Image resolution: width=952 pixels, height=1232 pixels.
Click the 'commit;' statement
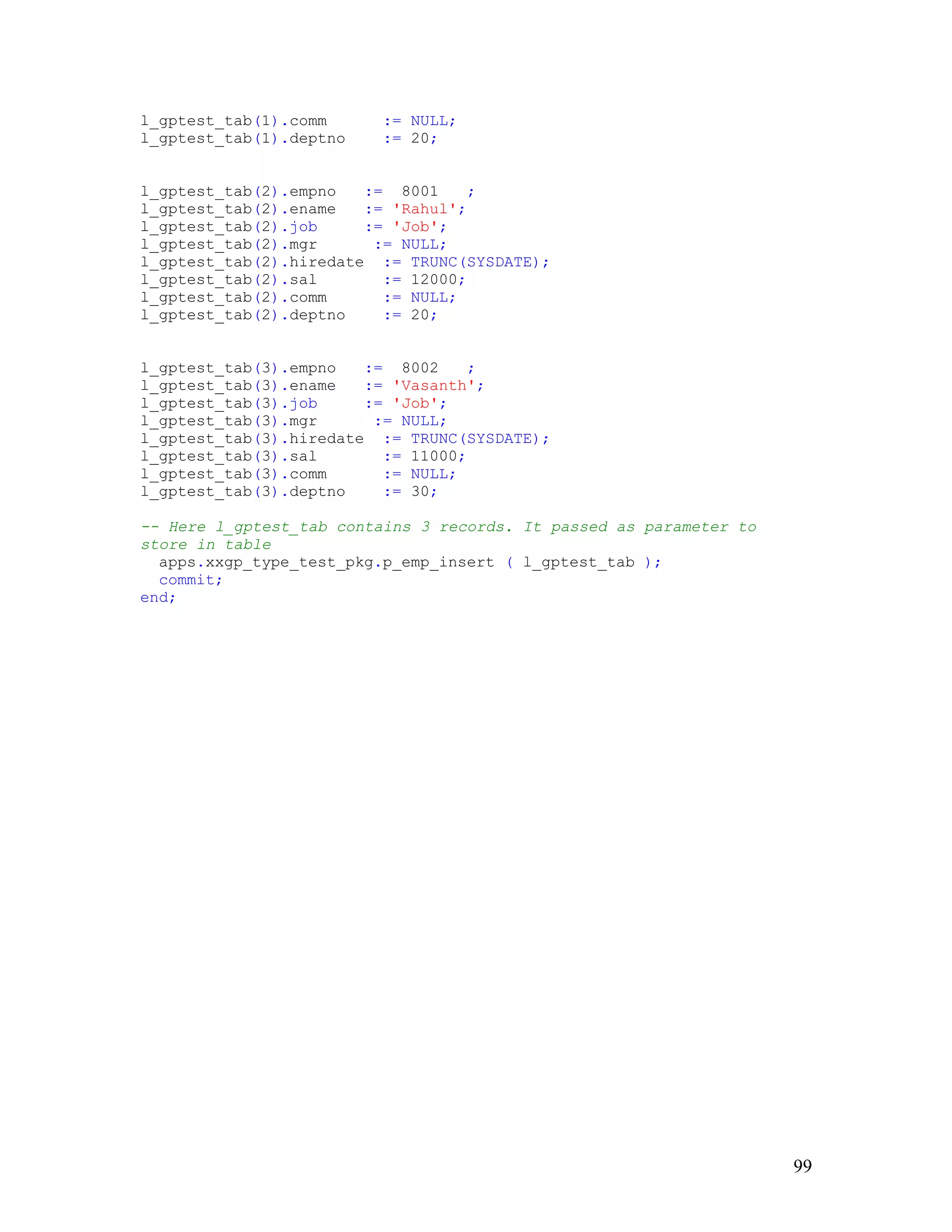(x=191, y=581)
